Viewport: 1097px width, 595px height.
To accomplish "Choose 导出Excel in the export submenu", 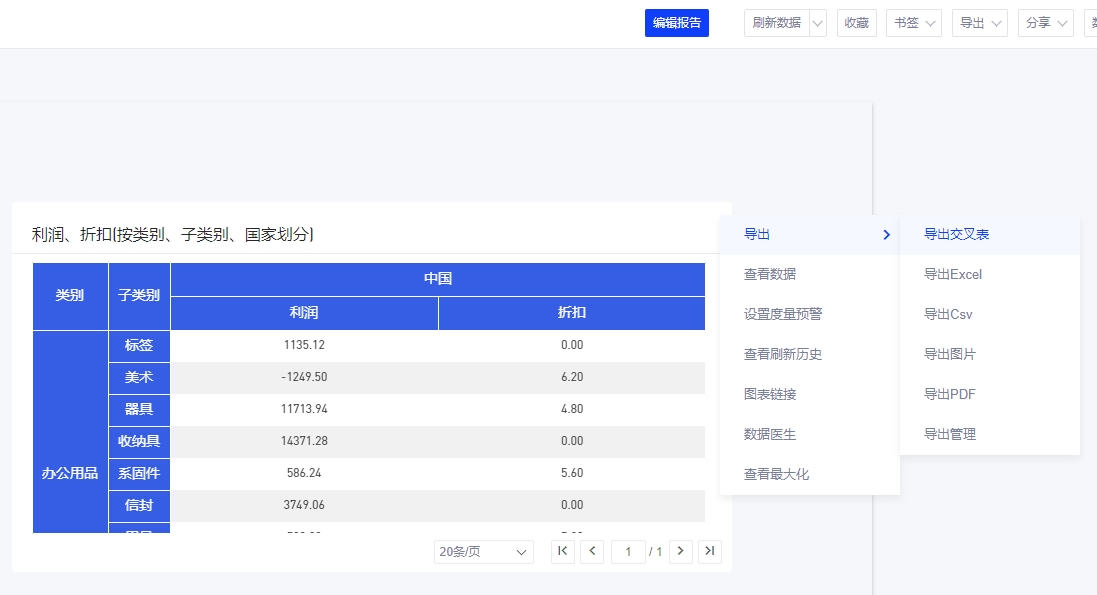I will (953, 274).
